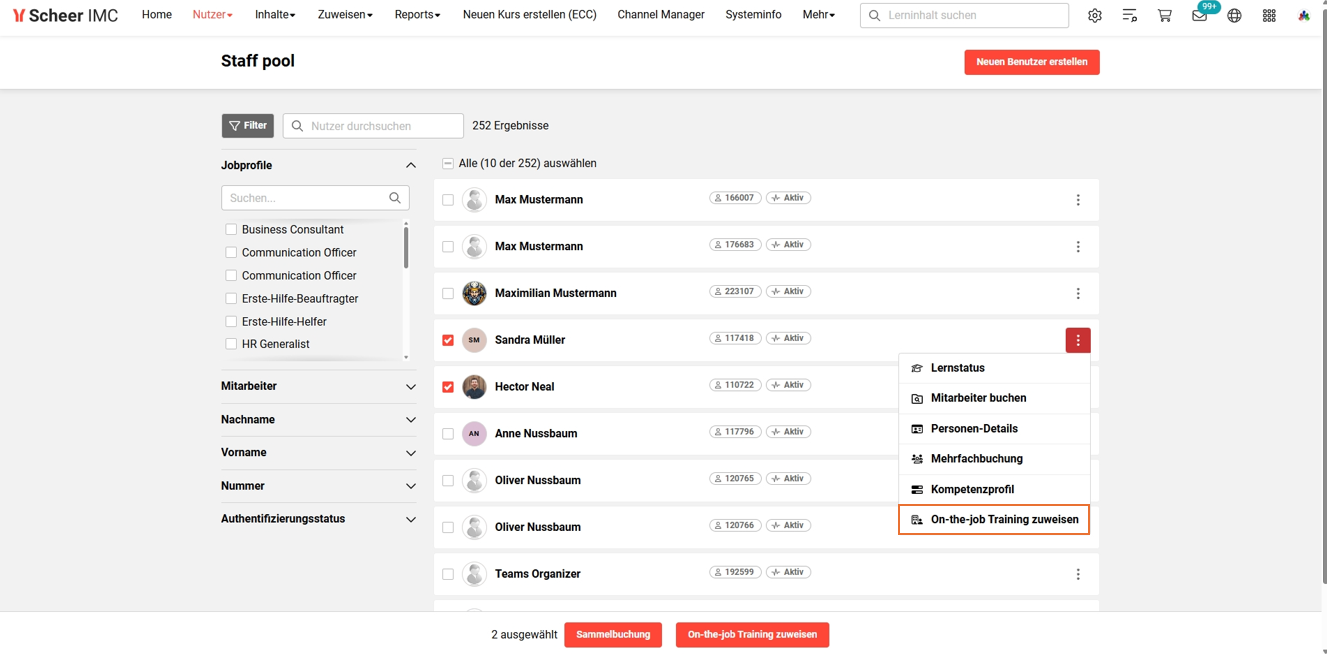1327x654 pixels.
Task: Uncheck Hector Neal's checkbox
Action: click(x=448, y=387)
